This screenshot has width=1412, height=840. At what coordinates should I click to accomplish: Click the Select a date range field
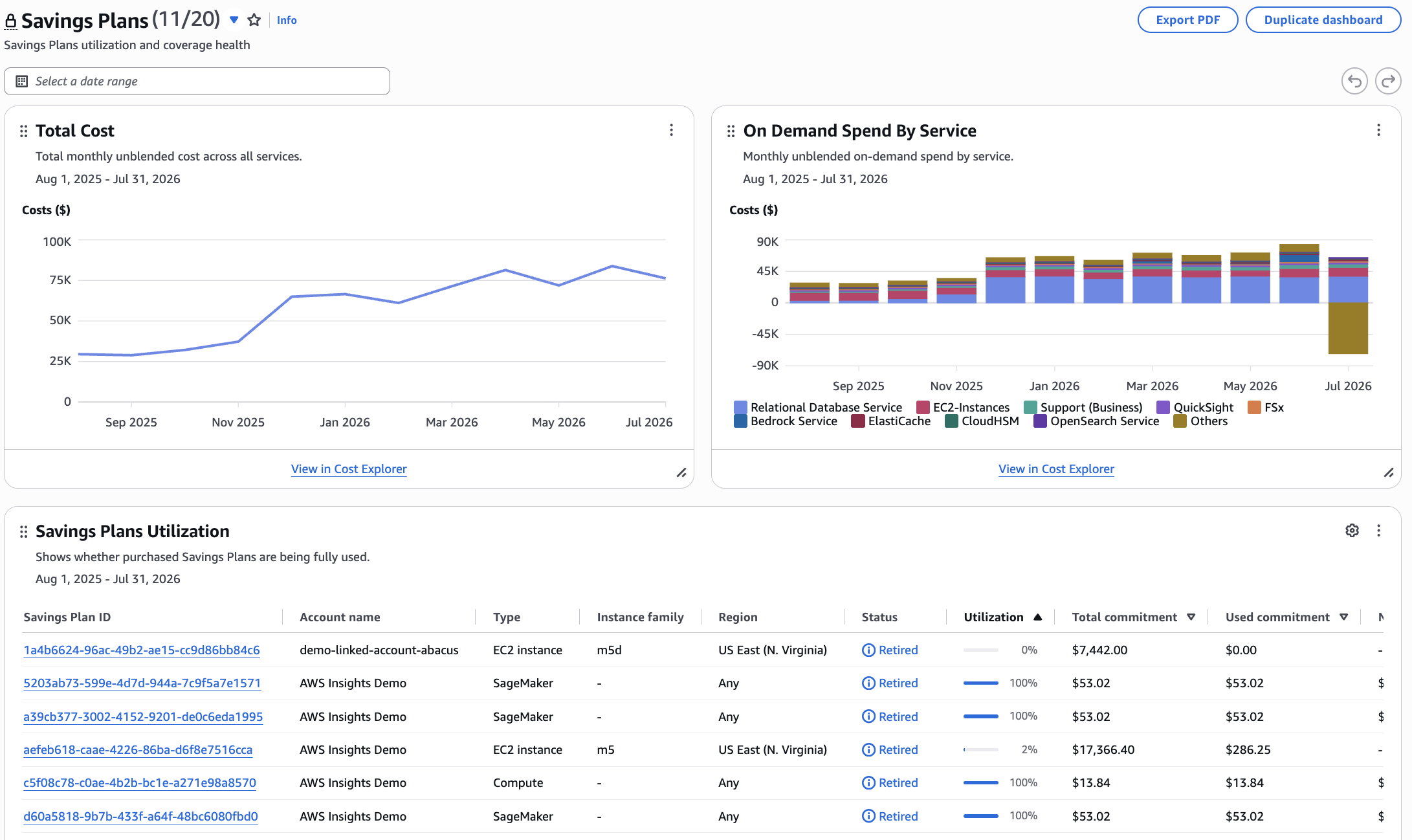(197, 81)
